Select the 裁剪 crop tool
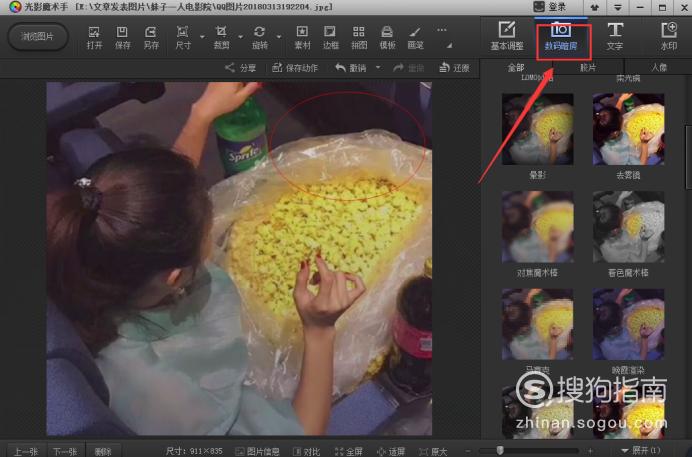The width and height of the screenshot is (692, 457). (221, 37)
